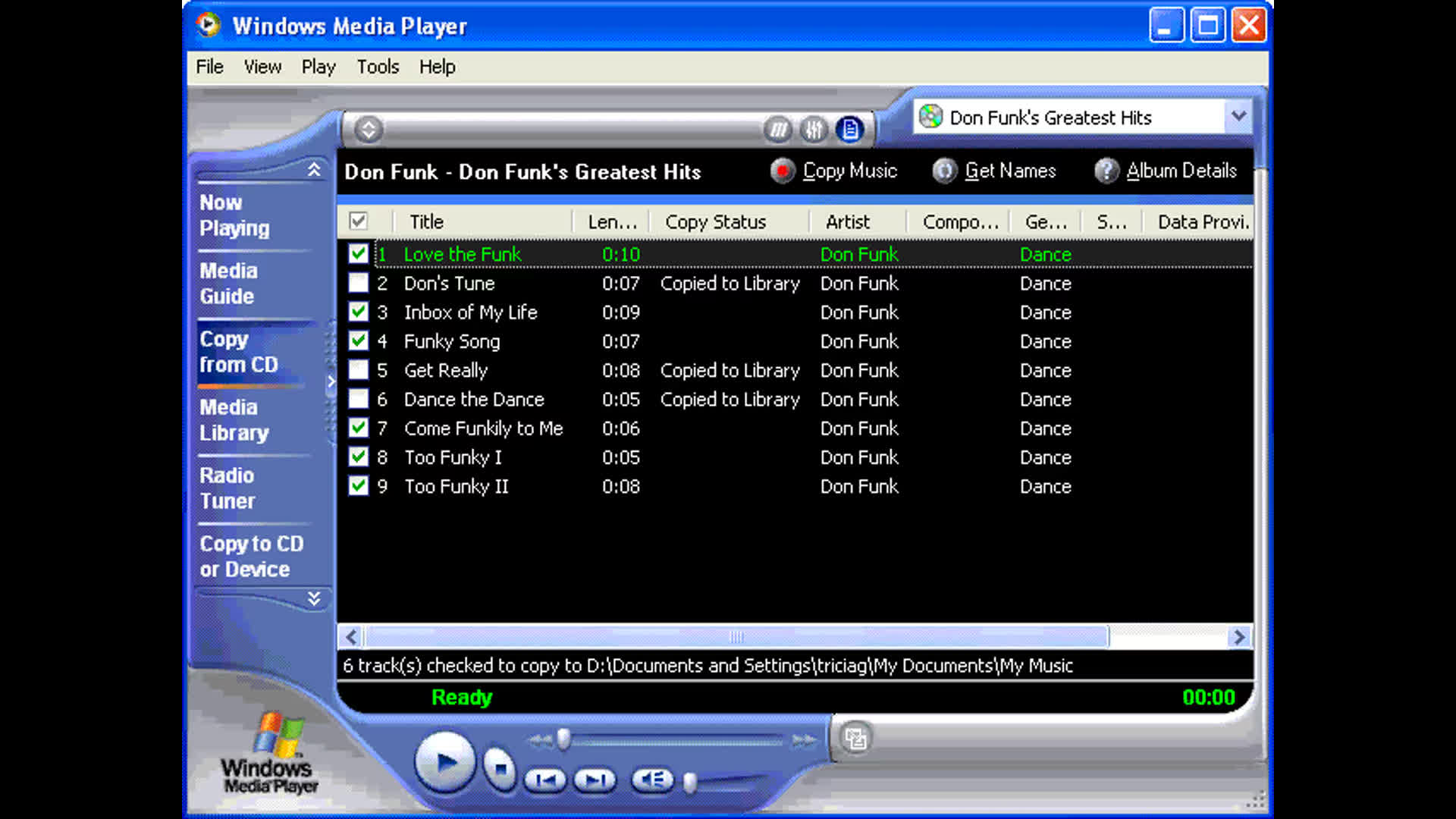1456x819 pixels.
Task: Open the View menu
Action: click(x=262, y=67)
